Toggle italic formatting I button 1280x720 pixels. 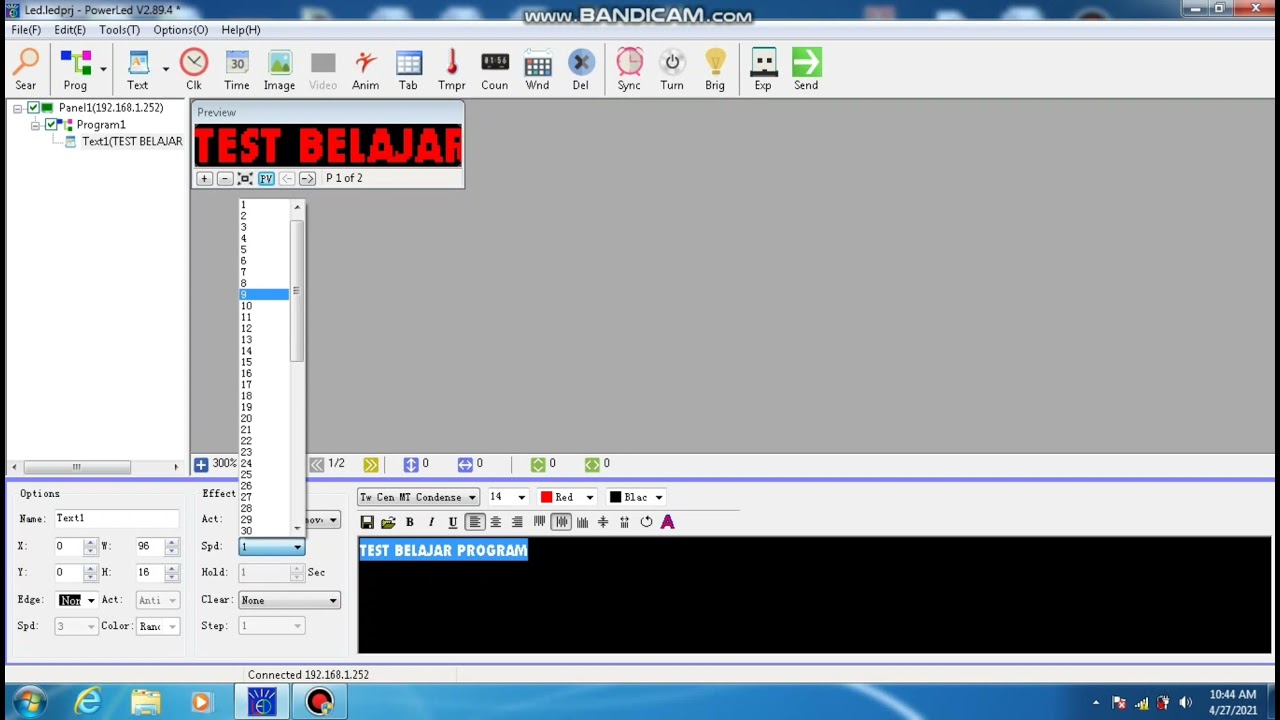(x=431, y=522)
